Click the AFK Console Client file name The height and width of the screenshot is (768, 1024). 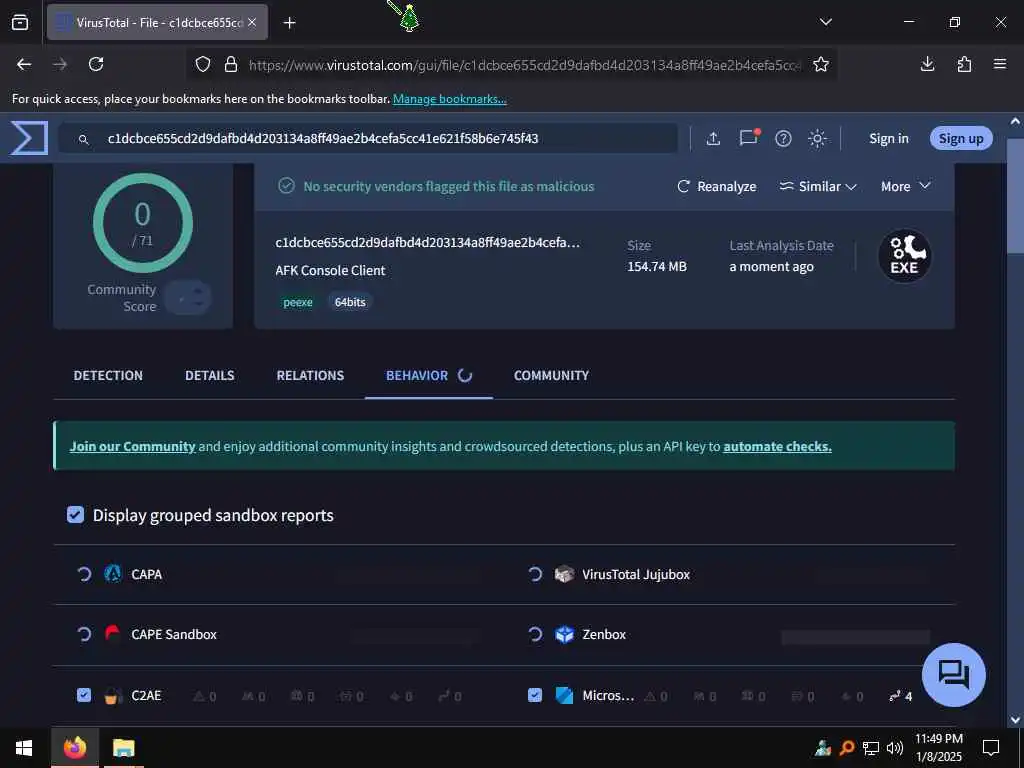click(x=330, y=270)
